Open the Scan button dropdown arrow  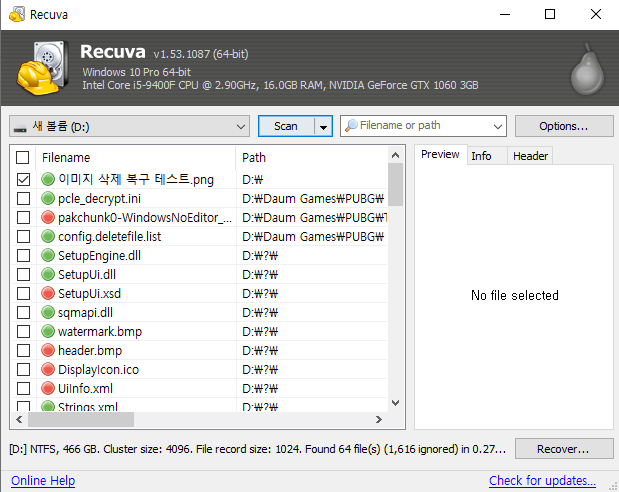[x=323, y=126]
